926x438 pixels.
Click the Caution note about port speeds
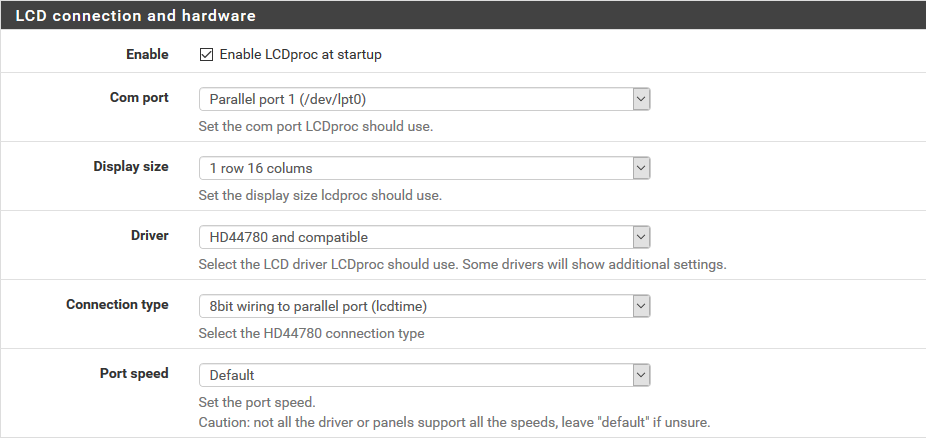coord(454,422)
